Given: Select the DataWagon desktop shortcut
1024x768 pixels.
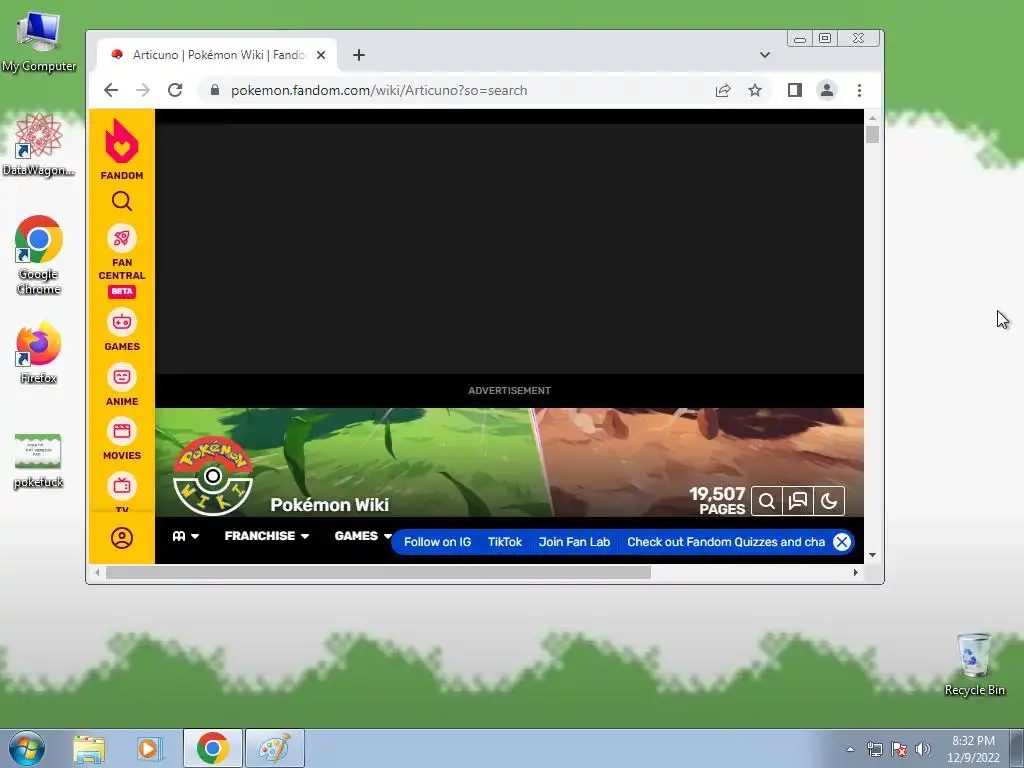Looking at the screenshot, I should (39, 145).
